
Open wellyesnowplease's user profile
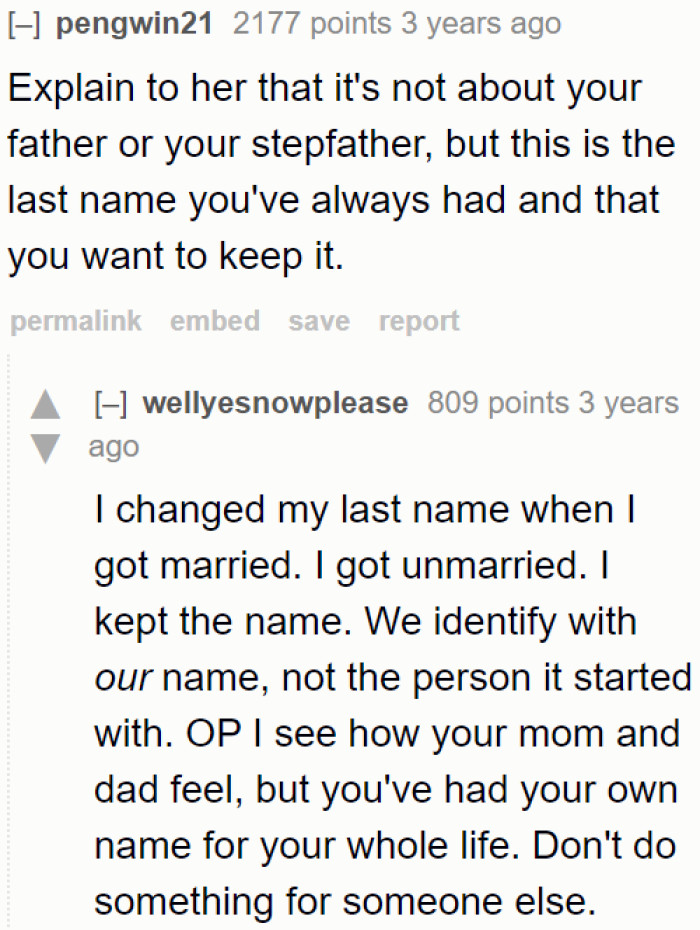point(276,403)
